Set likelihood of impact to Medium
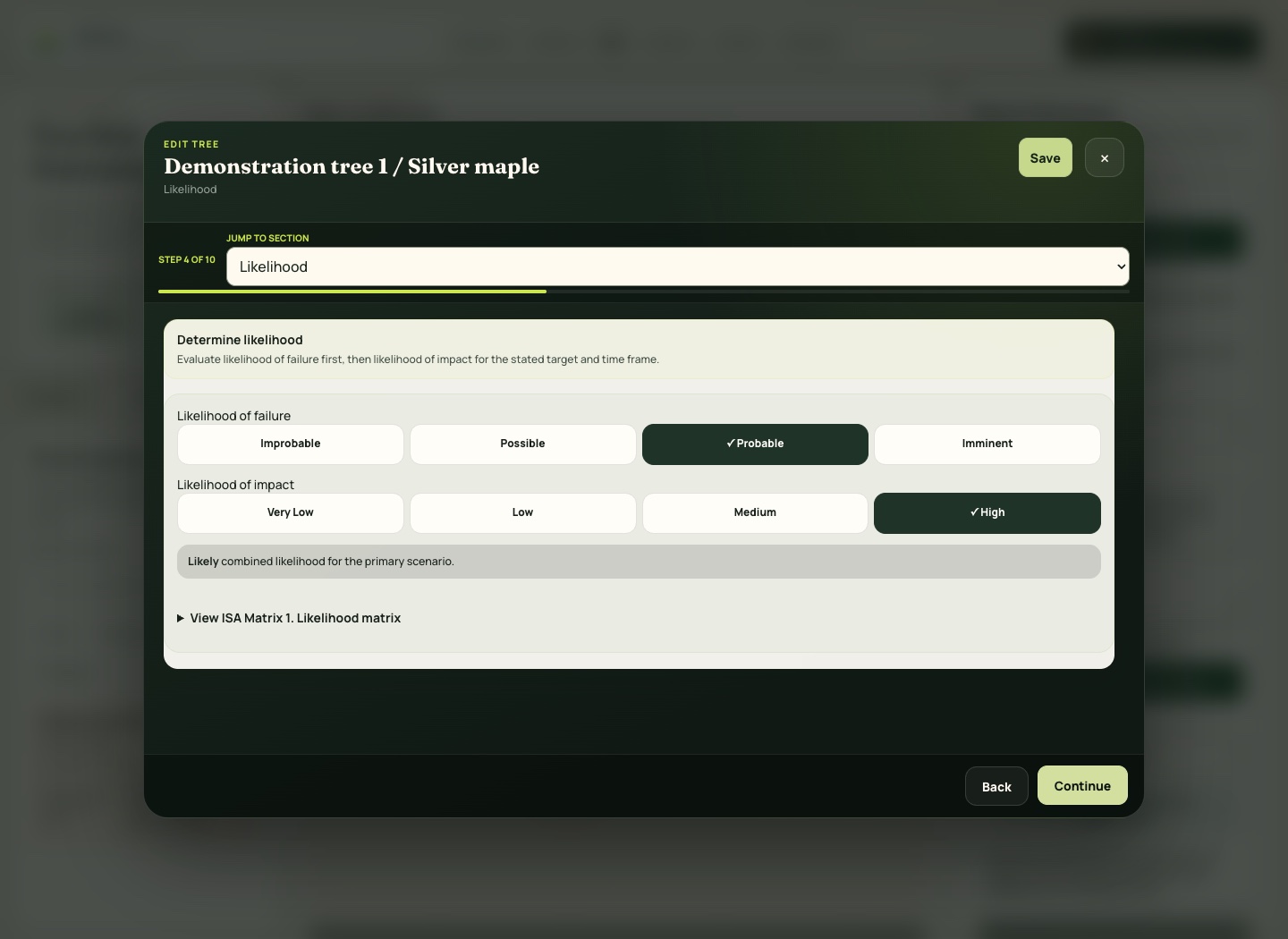Screen dimensions: 1288x939 [755, 512]
